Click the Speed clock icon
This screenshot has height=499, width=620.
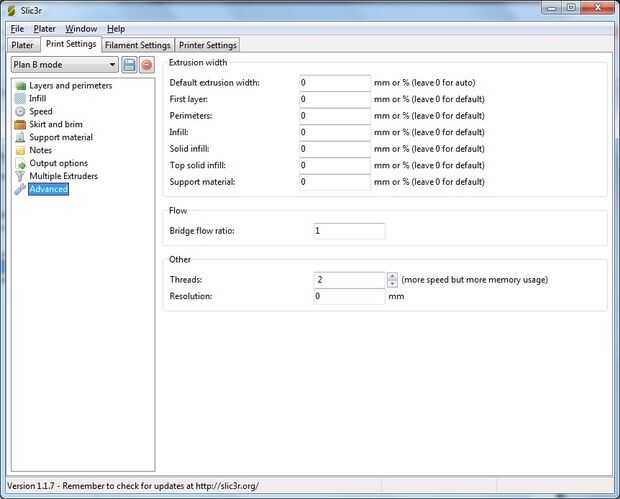[x=20, y=112]
